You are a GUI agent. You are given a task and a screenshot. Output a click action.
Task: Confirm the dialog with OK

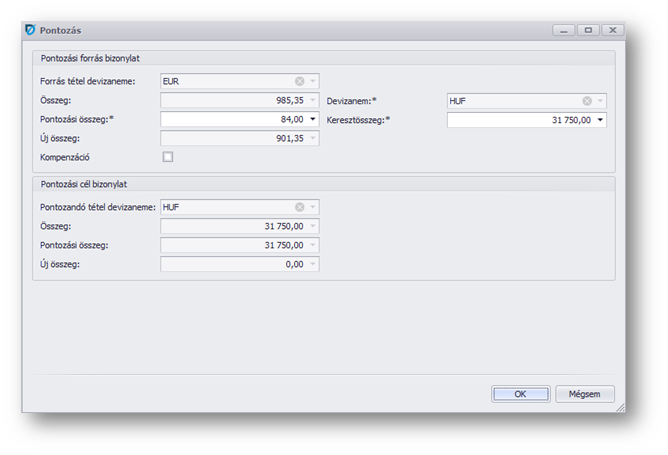520,394
